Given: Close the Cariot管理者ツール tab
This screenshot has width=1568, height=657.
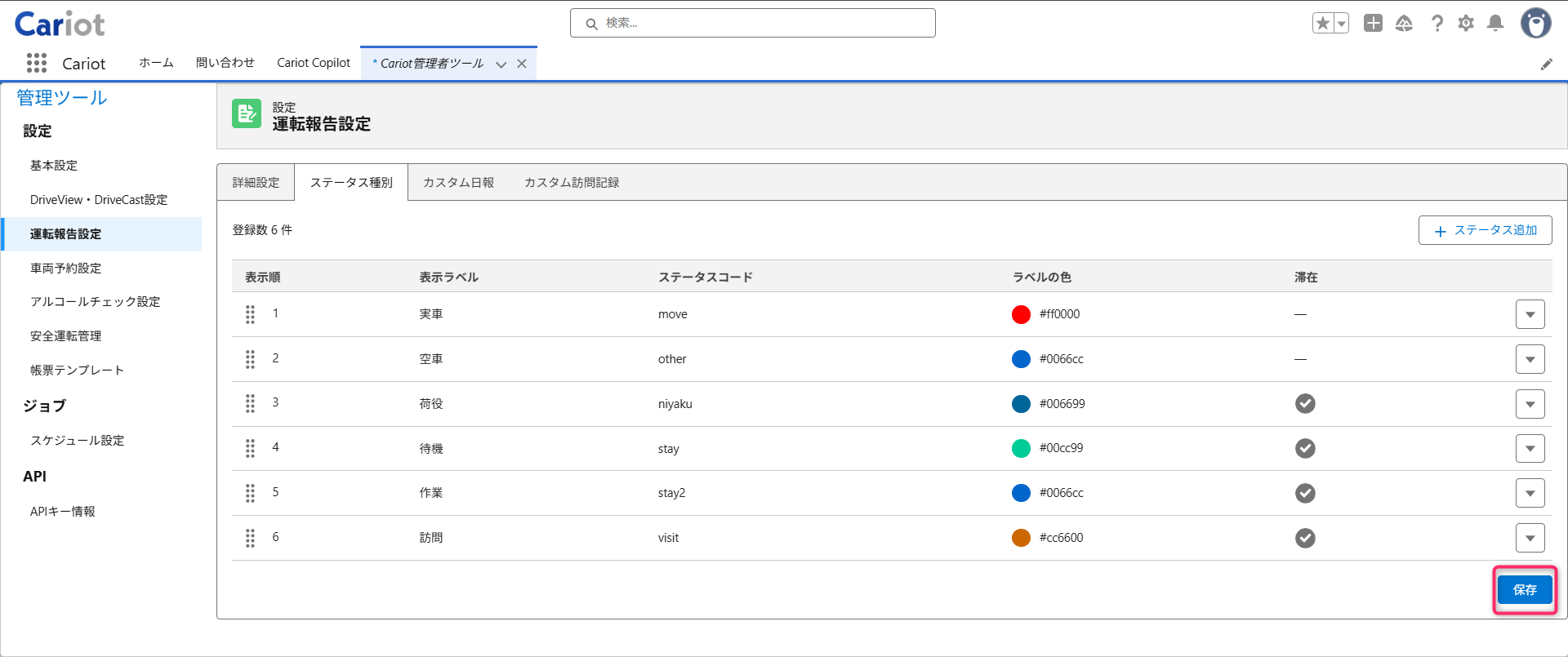Looking at the screenshot, I should 521,64.
